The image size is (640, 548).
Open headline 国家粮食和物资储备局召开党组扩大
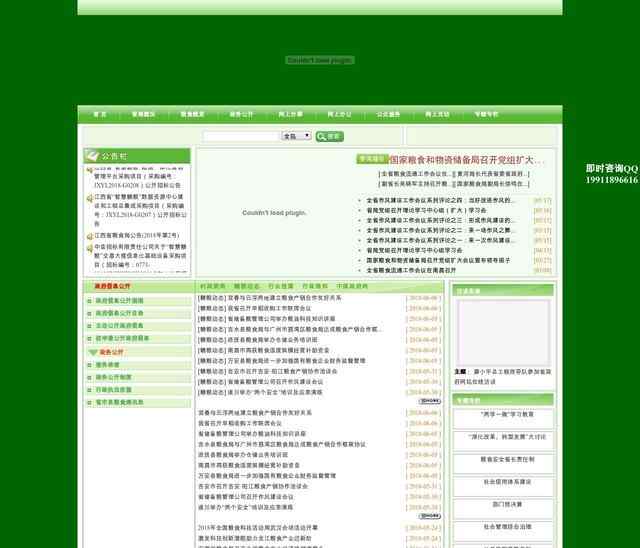point(466,160)
